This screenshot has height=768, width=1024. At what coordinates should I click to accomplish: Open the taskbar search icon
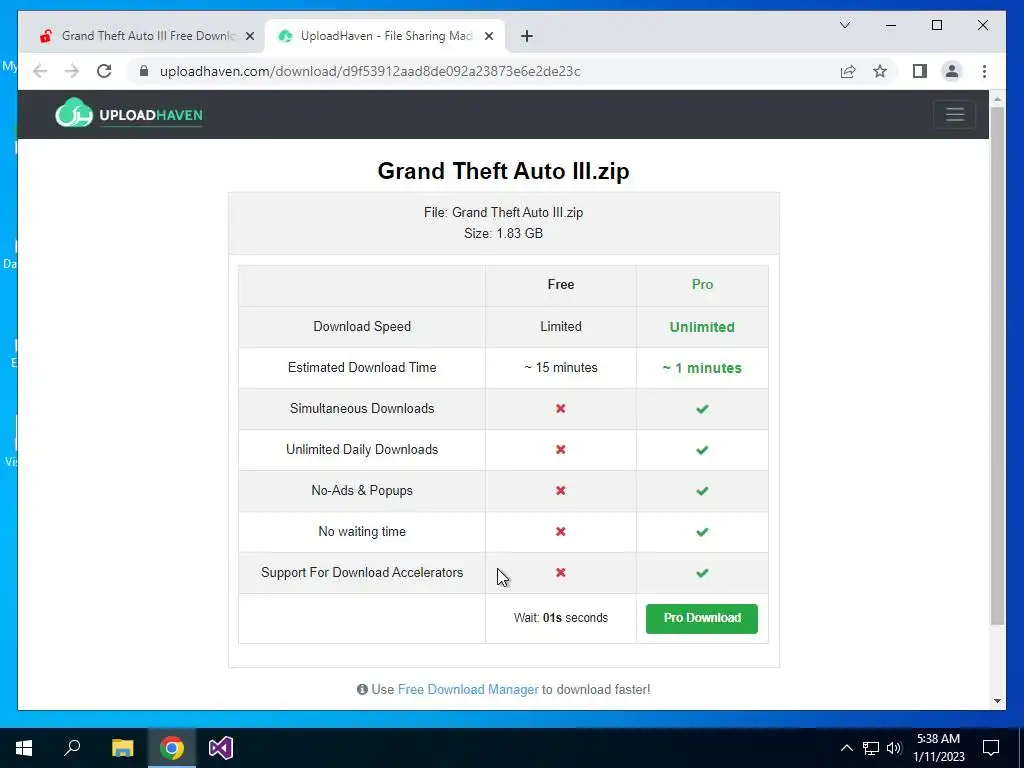point(72,748)
